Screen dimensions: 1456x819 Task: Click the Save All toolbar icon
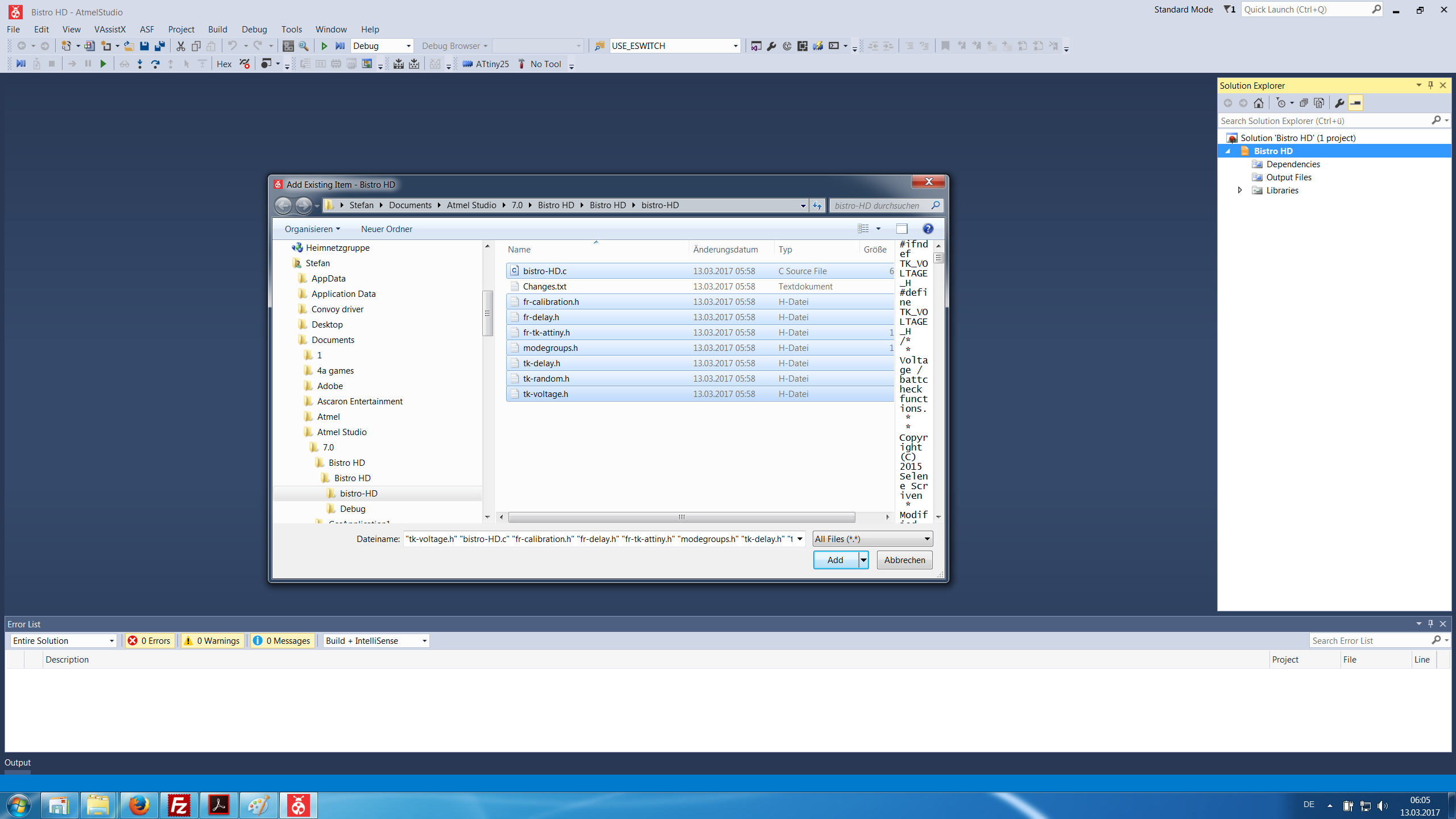click(160, 46)
